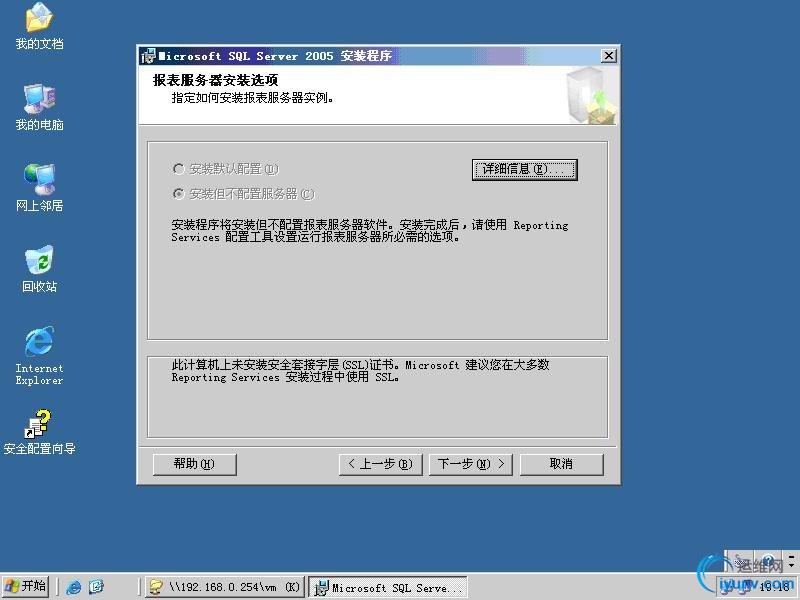The image size is (800, 600).
Task: Open the 我的文档 desktop icon
Action: 39,26
